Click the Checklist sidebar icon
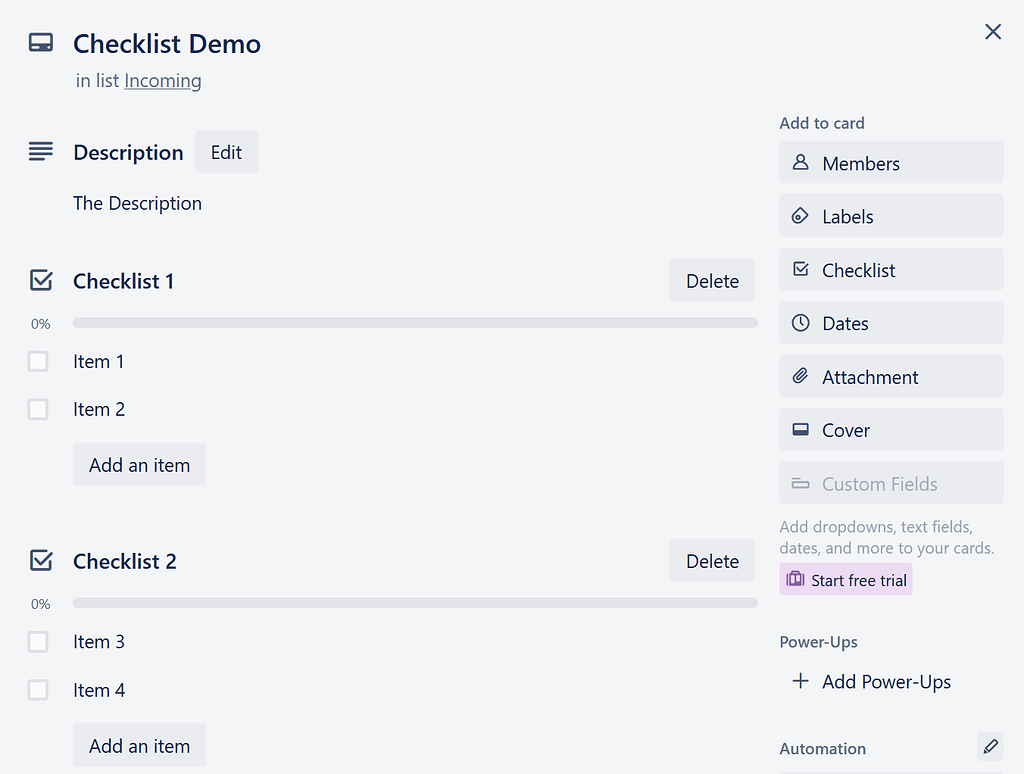Image resolution: width=1024 pixels, height=774 pixels. pos(800,269)
